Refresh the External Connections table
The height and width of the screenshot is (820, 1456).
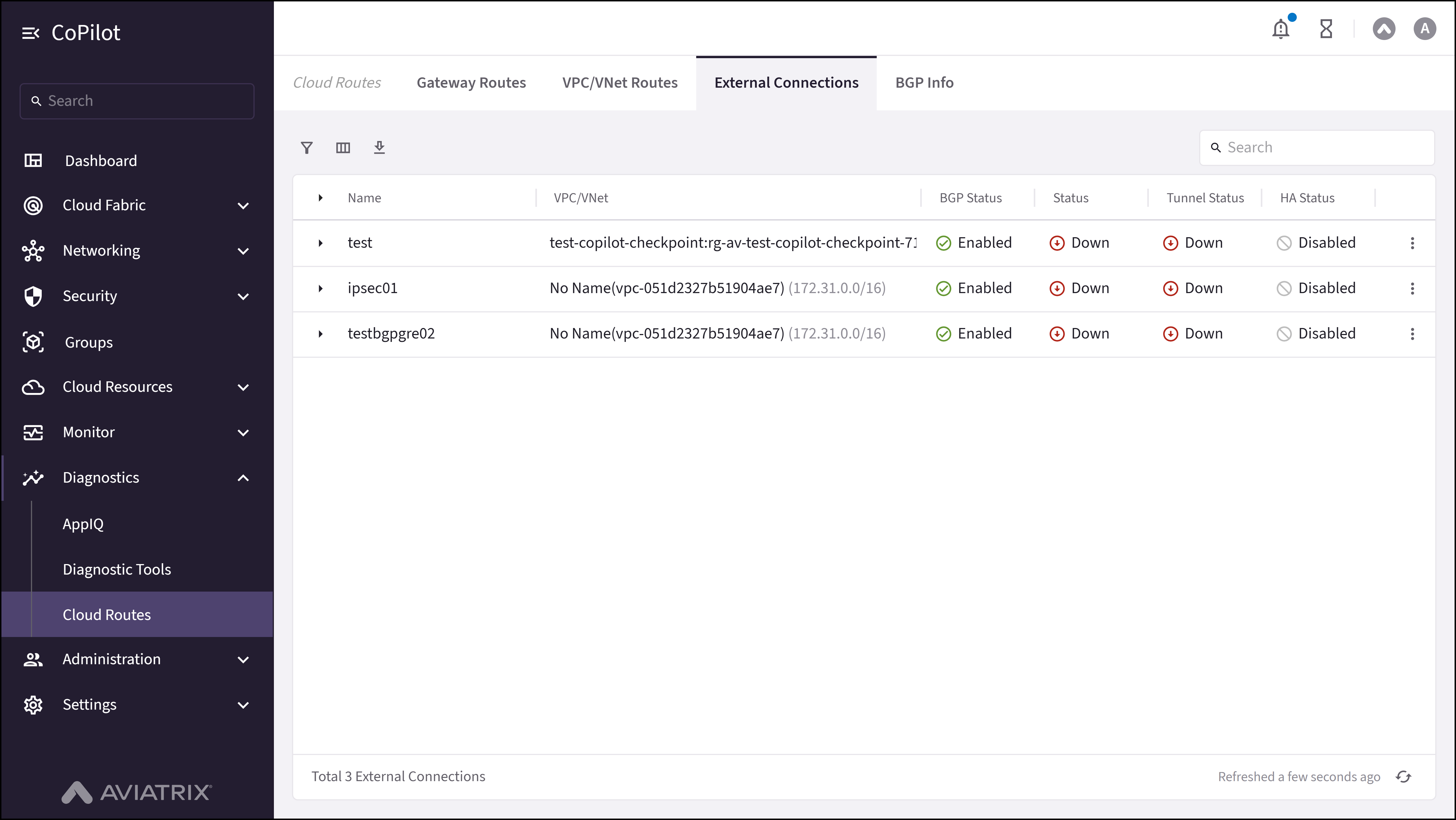pyautogui.click(x=1404, y=776)
